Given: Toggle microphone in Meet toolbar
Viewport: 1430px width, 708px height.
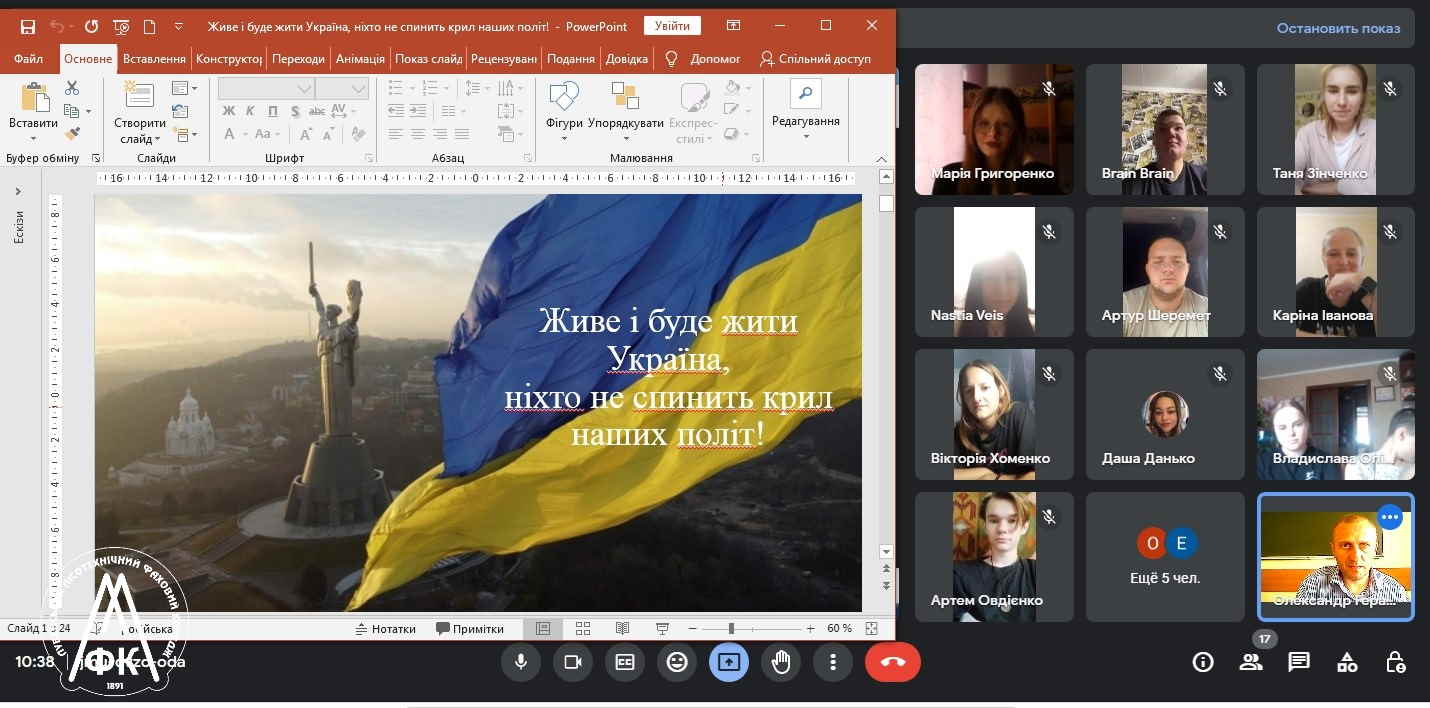Looking at the screenshot, I should pyautogui.click(x=521, y=662).
